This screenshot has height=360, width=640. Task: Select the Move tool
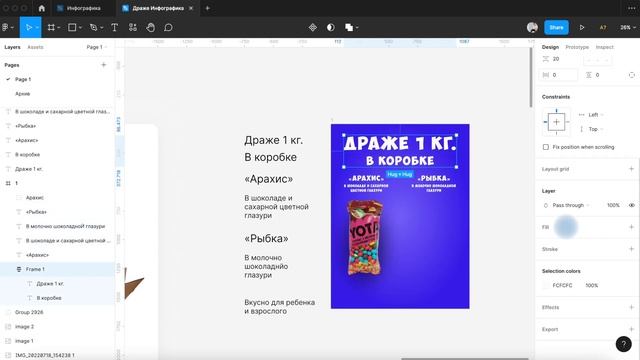click(x=29, y=27)
